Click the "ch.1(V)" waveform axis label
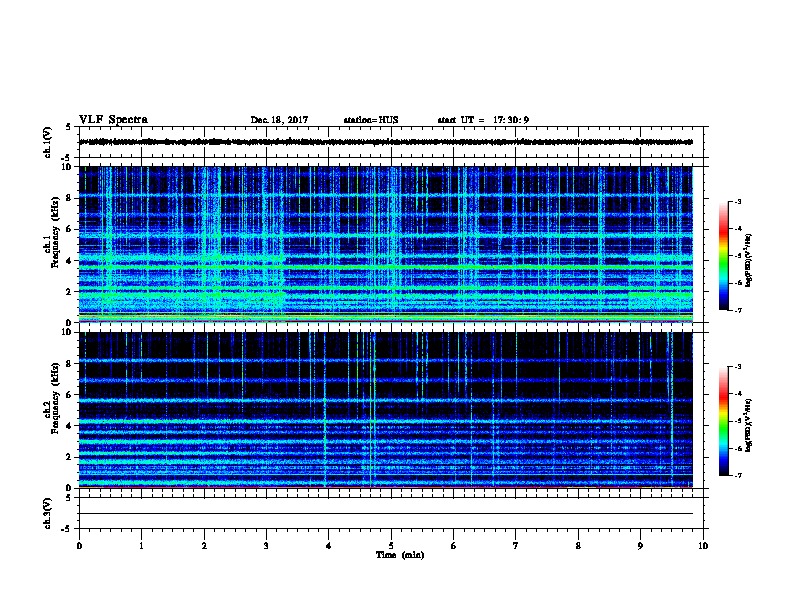The height and width of the screenshot is (612, 792). [47, 142]
